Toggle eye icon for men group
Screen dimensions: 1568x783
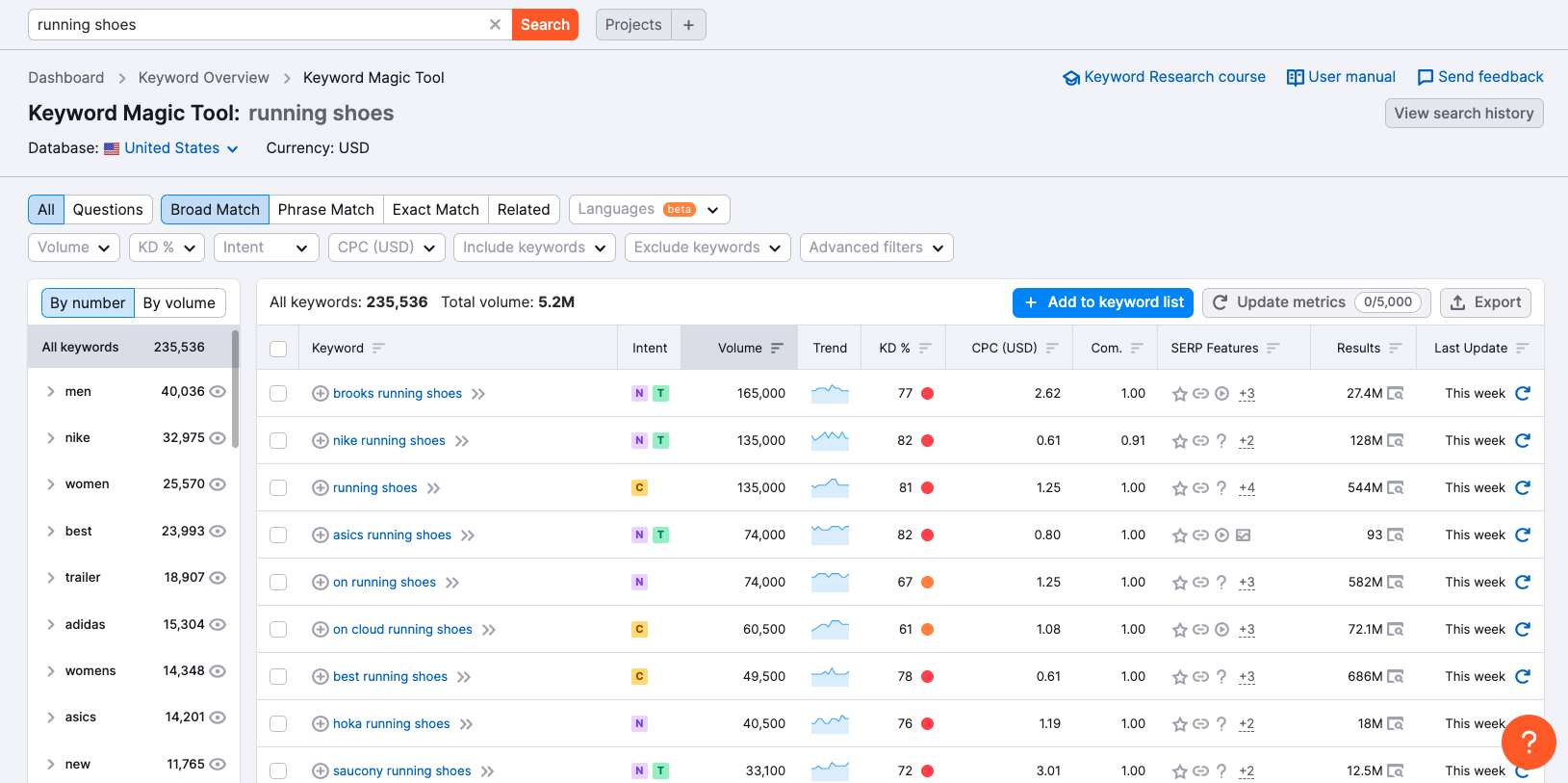tap(218, 391)
